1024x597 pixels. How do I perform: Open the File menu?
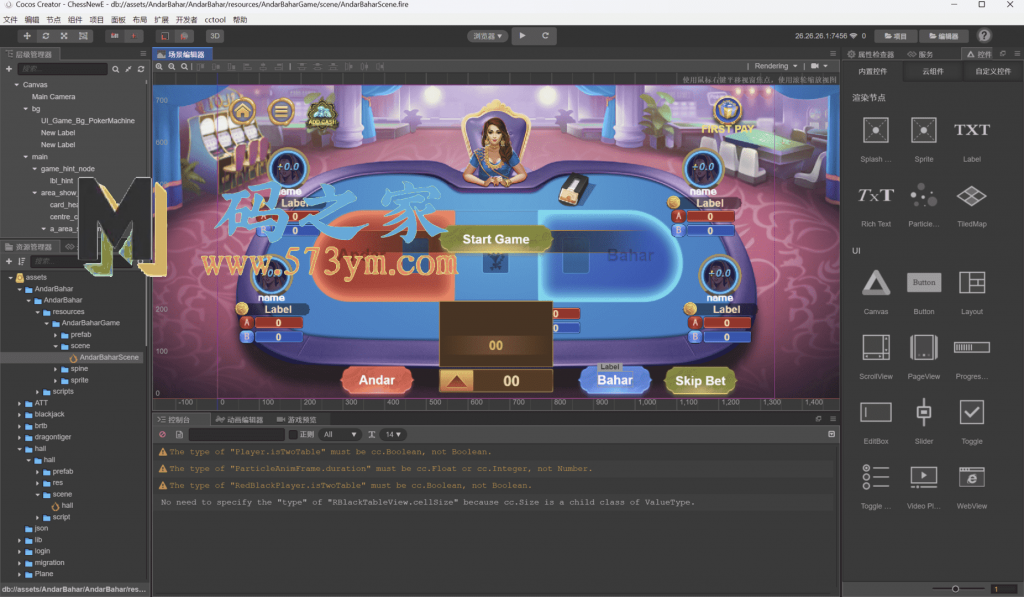10,20
